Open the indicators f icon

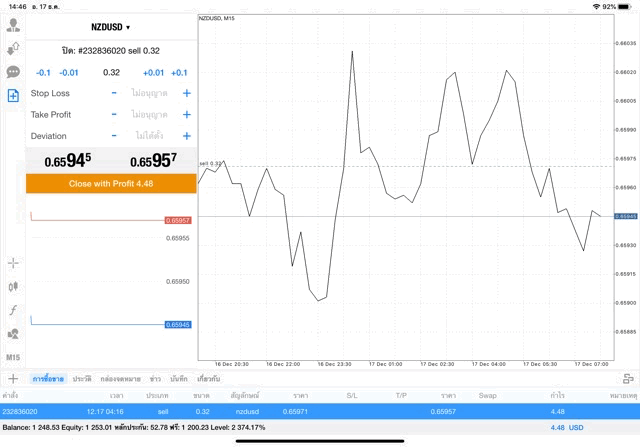[13, 310]
